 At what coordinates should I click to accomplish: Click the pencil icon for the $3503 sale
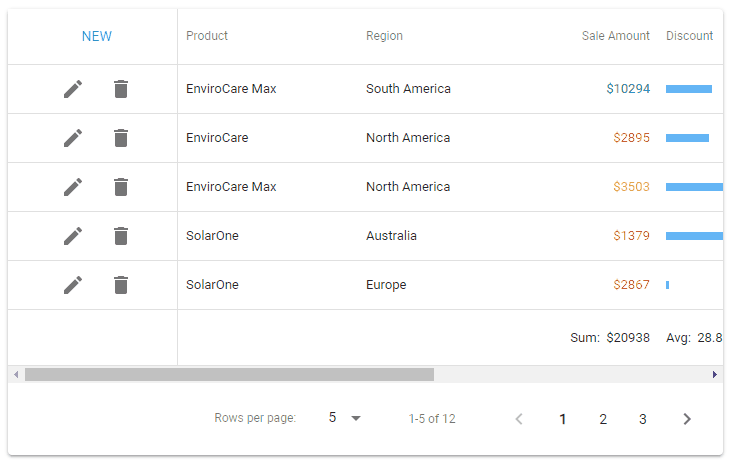coord(73,187)
